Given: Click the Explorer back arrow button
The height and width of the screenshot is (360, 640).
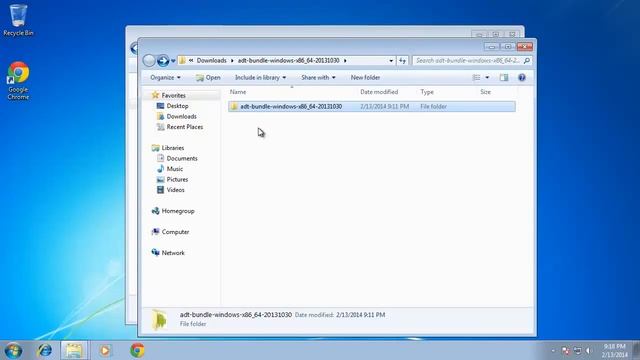Looking at the screenshot, I should click(149, 61).
